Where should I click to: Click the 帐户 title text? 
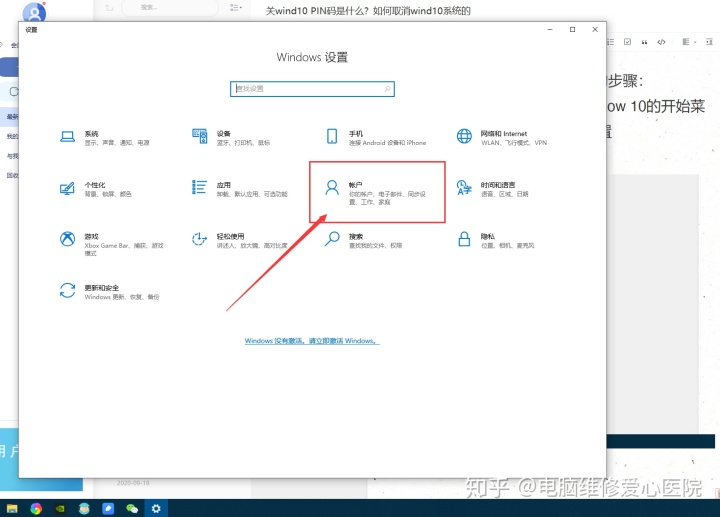click(x=355, y=185)
